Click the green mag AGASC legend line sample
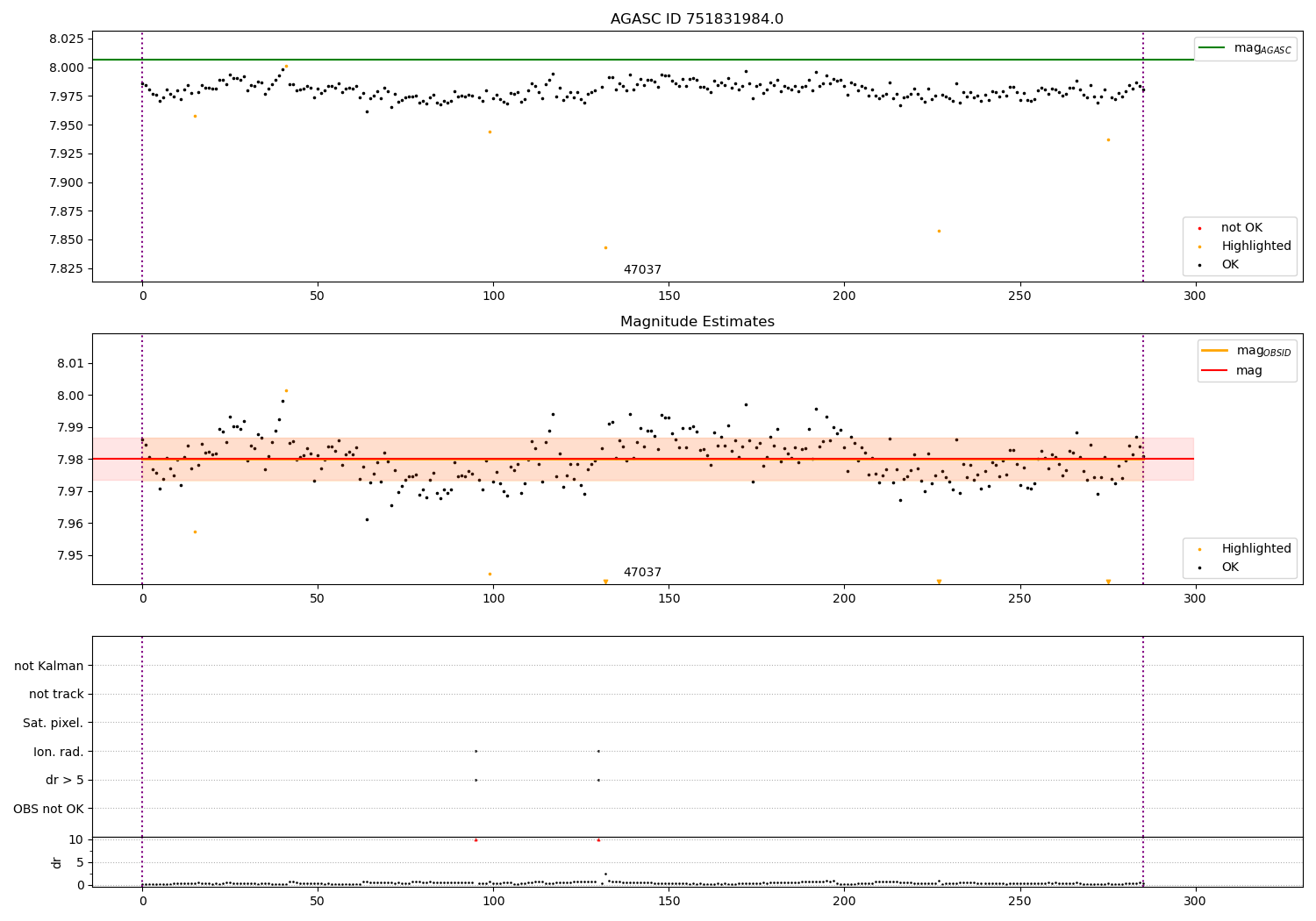The width and height of the screenshot is (1316, 921). tap(1212, 48)
